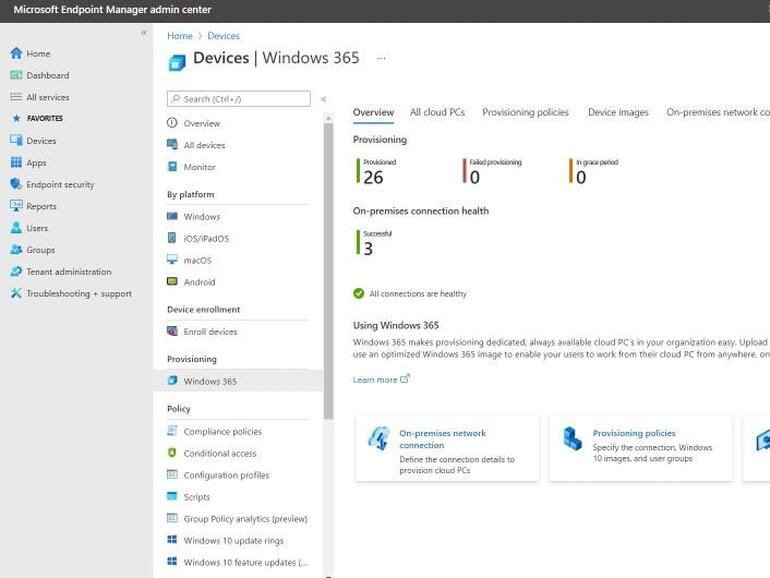The height and width of the screenshot is (578, 770).
Task: Click the Groups people icon
Action: point(16,249)
